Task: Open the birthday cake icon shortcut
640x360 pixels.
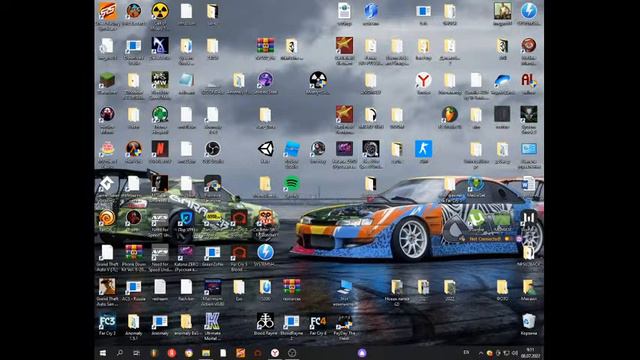Action: click(107, 149)
